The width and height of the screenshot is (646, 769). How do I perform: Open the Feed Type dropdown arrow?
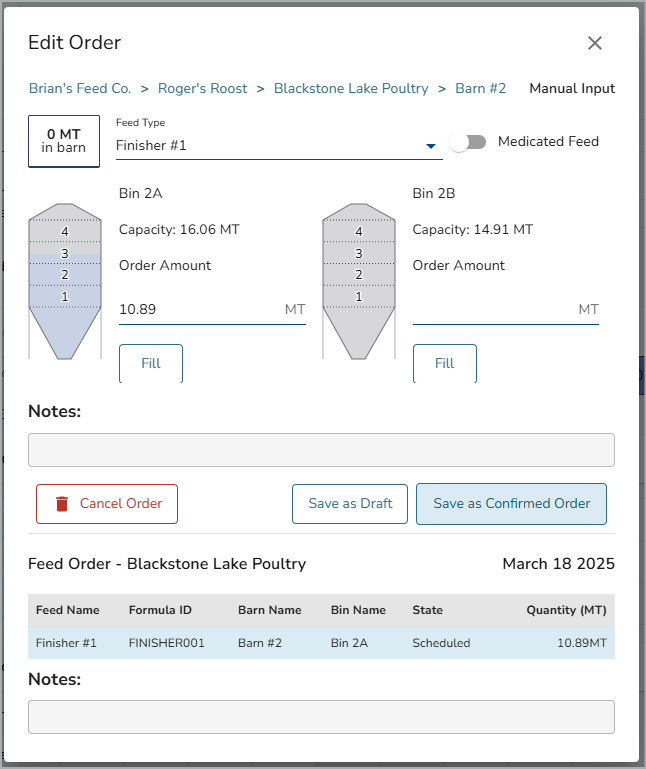coord(431,146)
